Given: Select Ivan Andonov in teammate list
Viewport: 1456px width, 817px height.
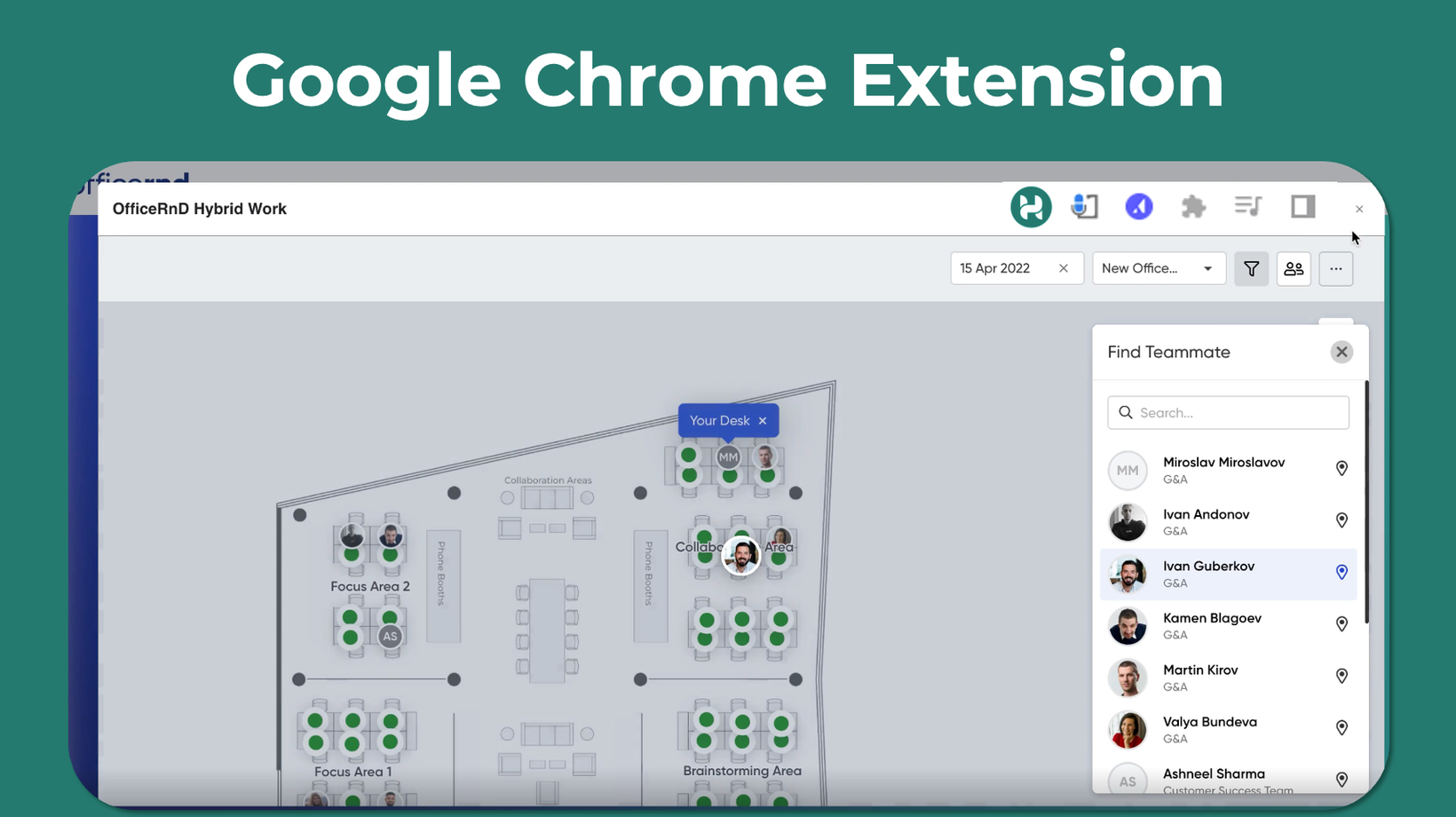Looking at the screenshot, I should (1229, 522).
